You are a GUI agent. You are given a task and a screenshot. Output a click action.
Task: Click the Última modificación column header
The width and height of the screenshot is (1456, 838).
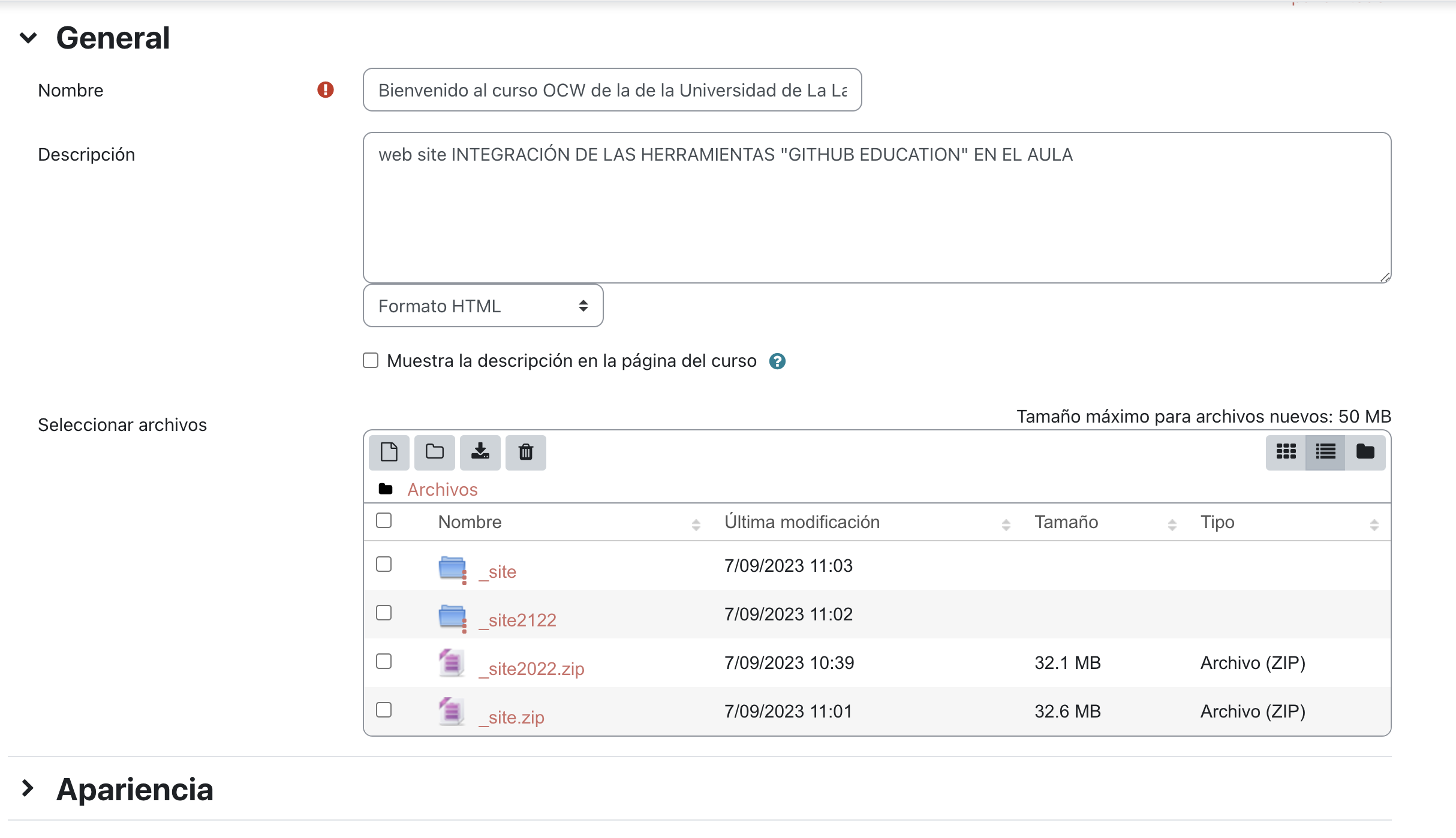[x=802, y=522]
